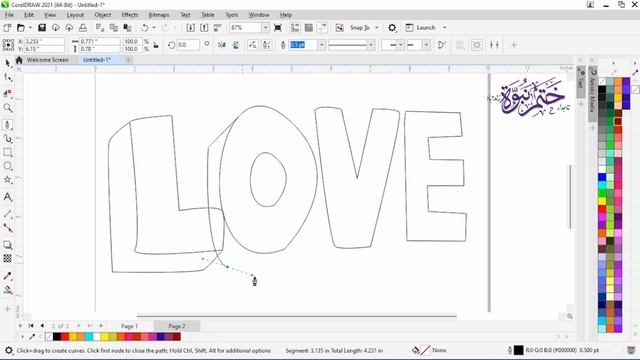Pick yellow swatch in right palette
This screenshot has width=640, height=360.
coord(602,201)
